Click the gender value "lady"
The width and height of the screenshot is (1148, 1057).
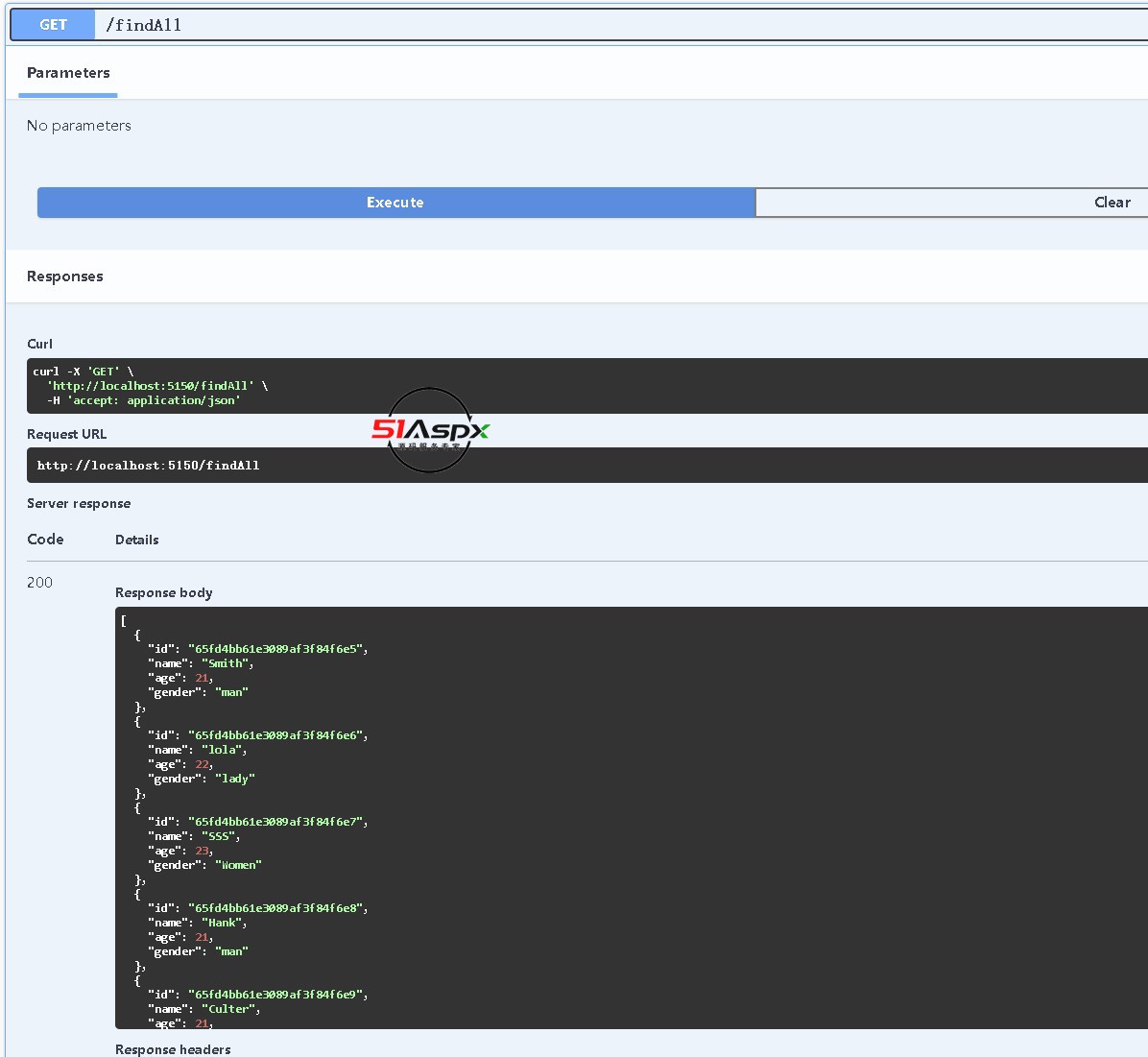tap(235, 779)
